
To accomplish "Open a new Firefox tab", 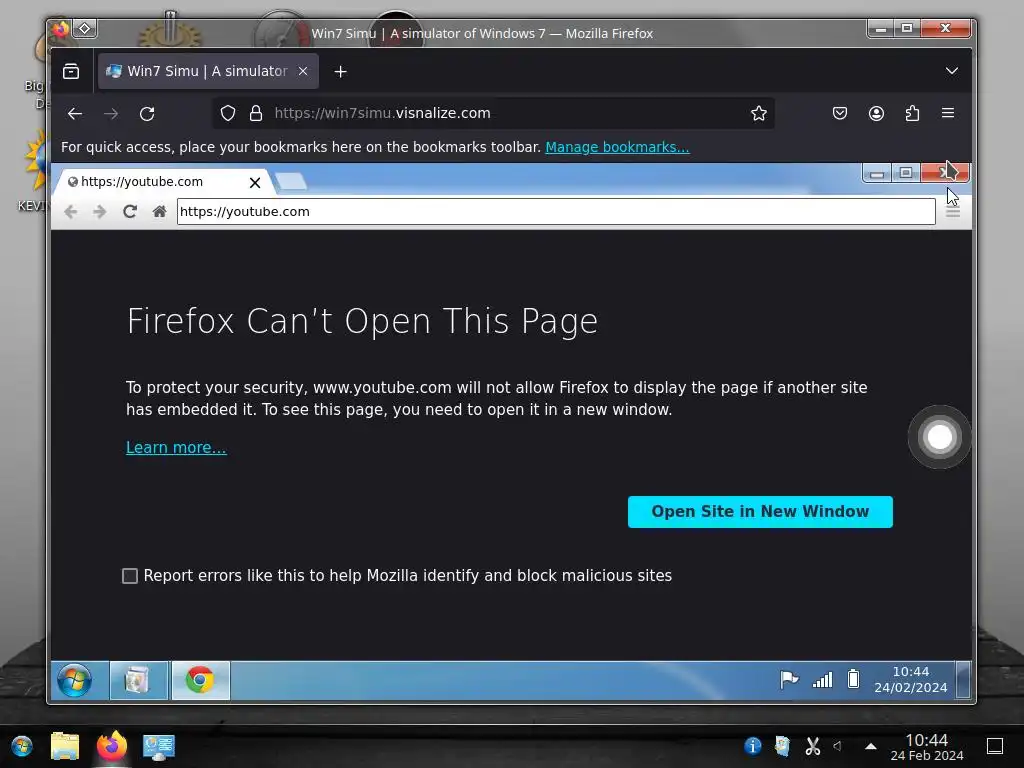I will pos(340,72).
